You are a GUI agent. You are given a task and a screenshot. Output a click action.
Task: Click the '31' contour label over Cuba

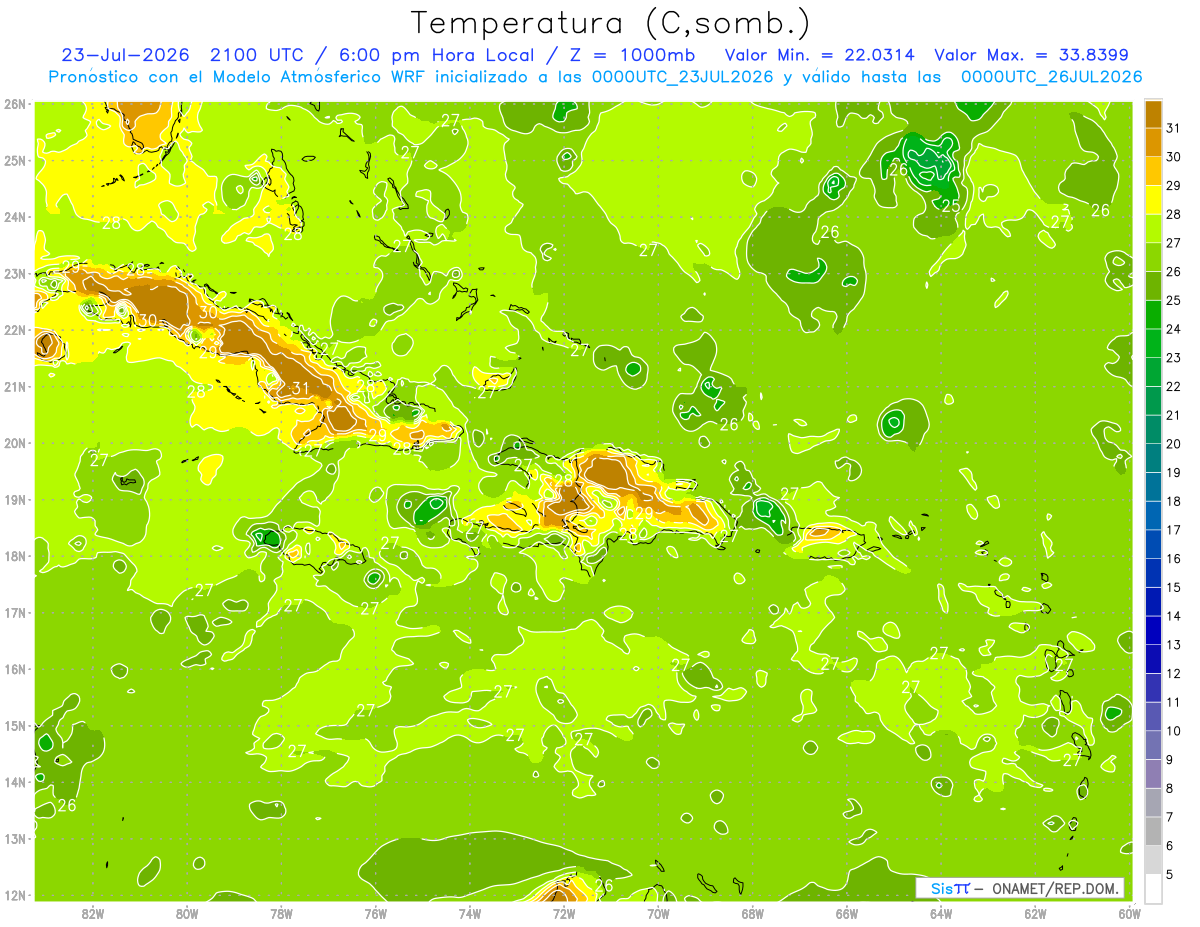click(300, 389)
